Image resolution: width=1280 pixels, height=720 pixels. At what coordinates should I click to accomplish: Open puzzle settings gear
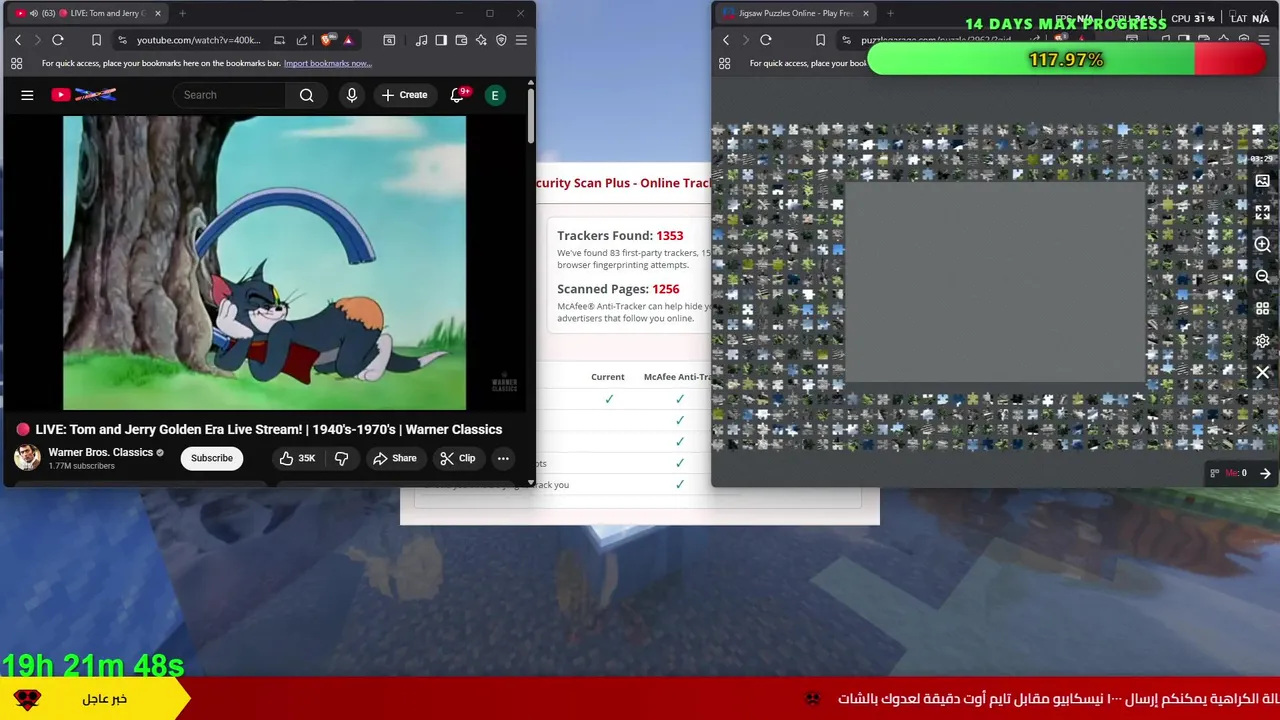(1262, 341)
